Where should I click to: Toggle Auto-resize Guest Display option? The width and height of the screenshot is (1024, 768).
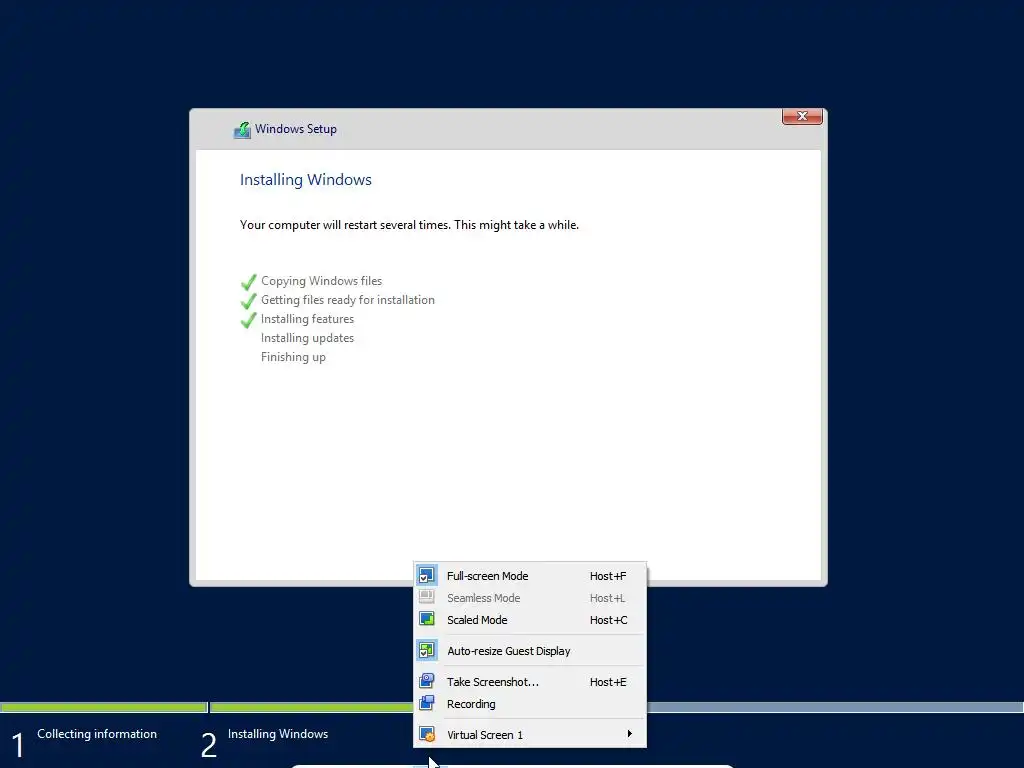pos(530,651)
